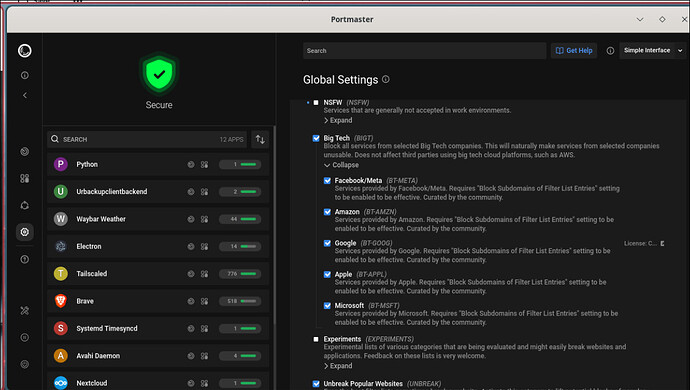Select Avahi Daemon in the apps list
Viewport: 690px width, 390px height.
point(158,356)
